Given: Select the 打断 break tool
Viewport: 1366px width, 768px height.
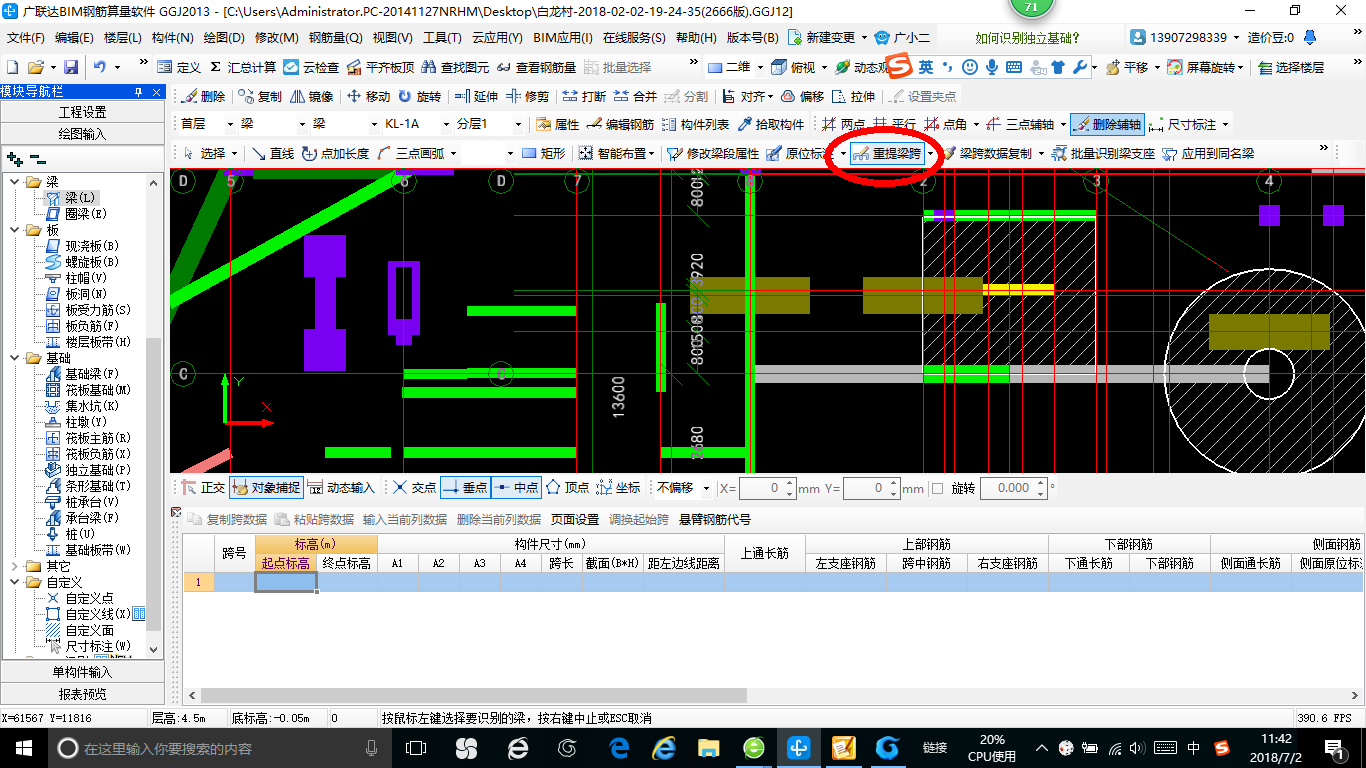Looking at the screenshot, I should click(x=584, y=97).
